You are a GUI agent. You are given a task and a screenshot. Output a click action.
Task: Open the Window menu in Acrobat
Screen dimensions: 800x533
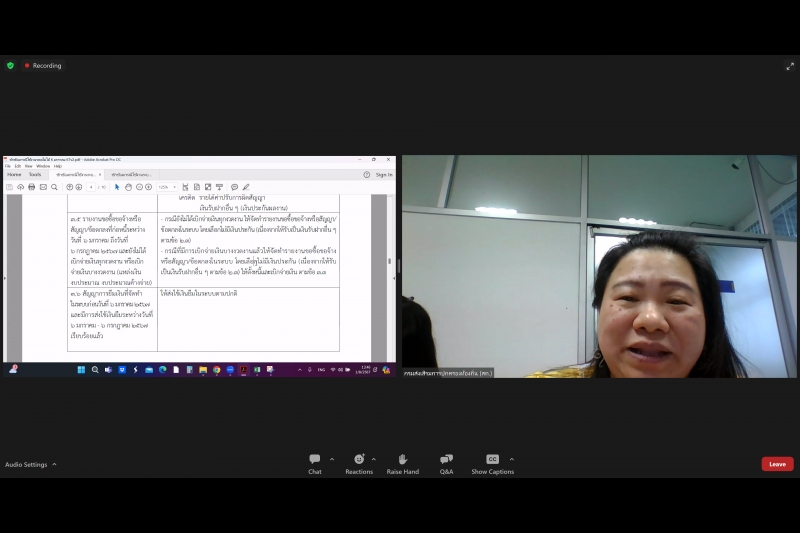(x=43, y=166)
